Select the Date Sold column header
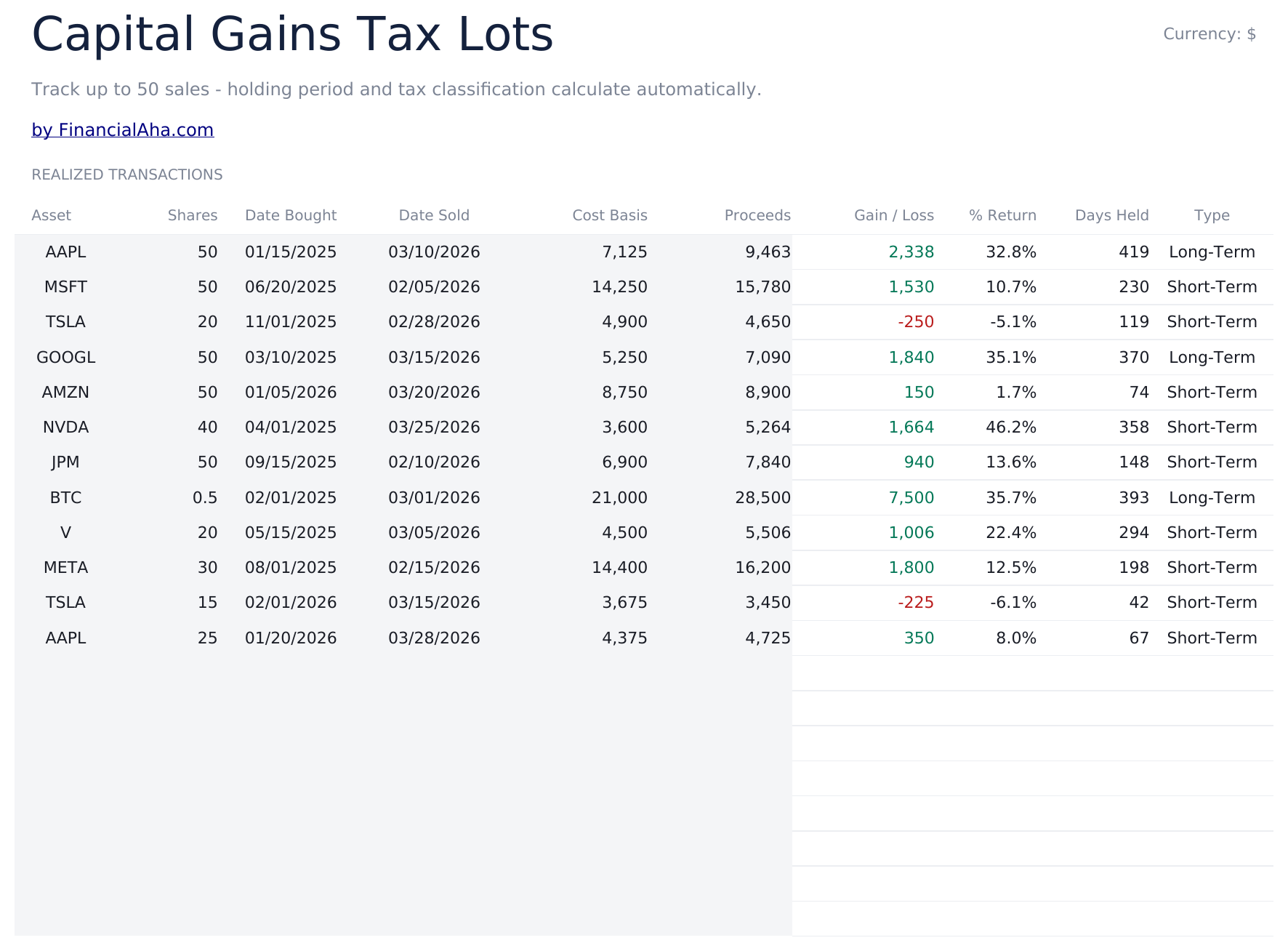 [434, 215]
